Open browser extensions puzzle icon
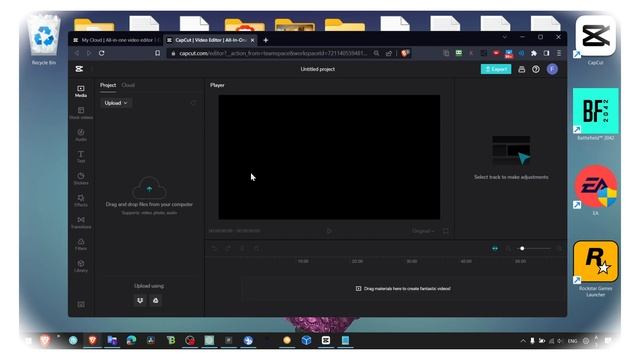 533,53
